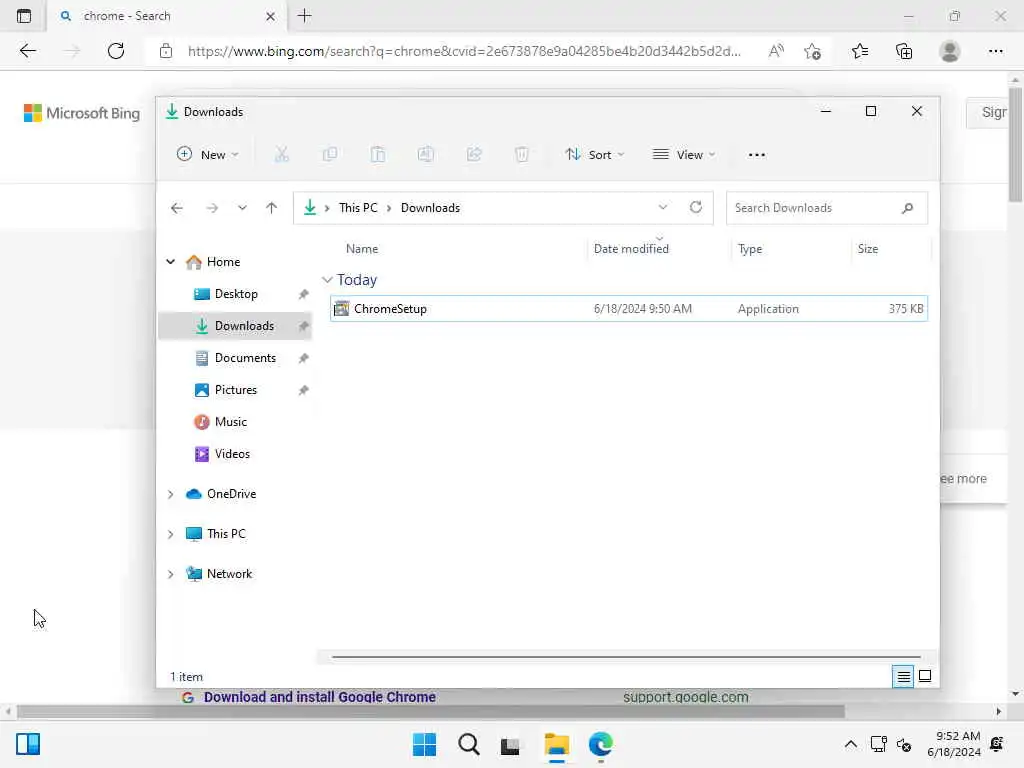1024x768 pixels.
Task: Go up one folder level in Explorer
Action: [x=271, y=208]
